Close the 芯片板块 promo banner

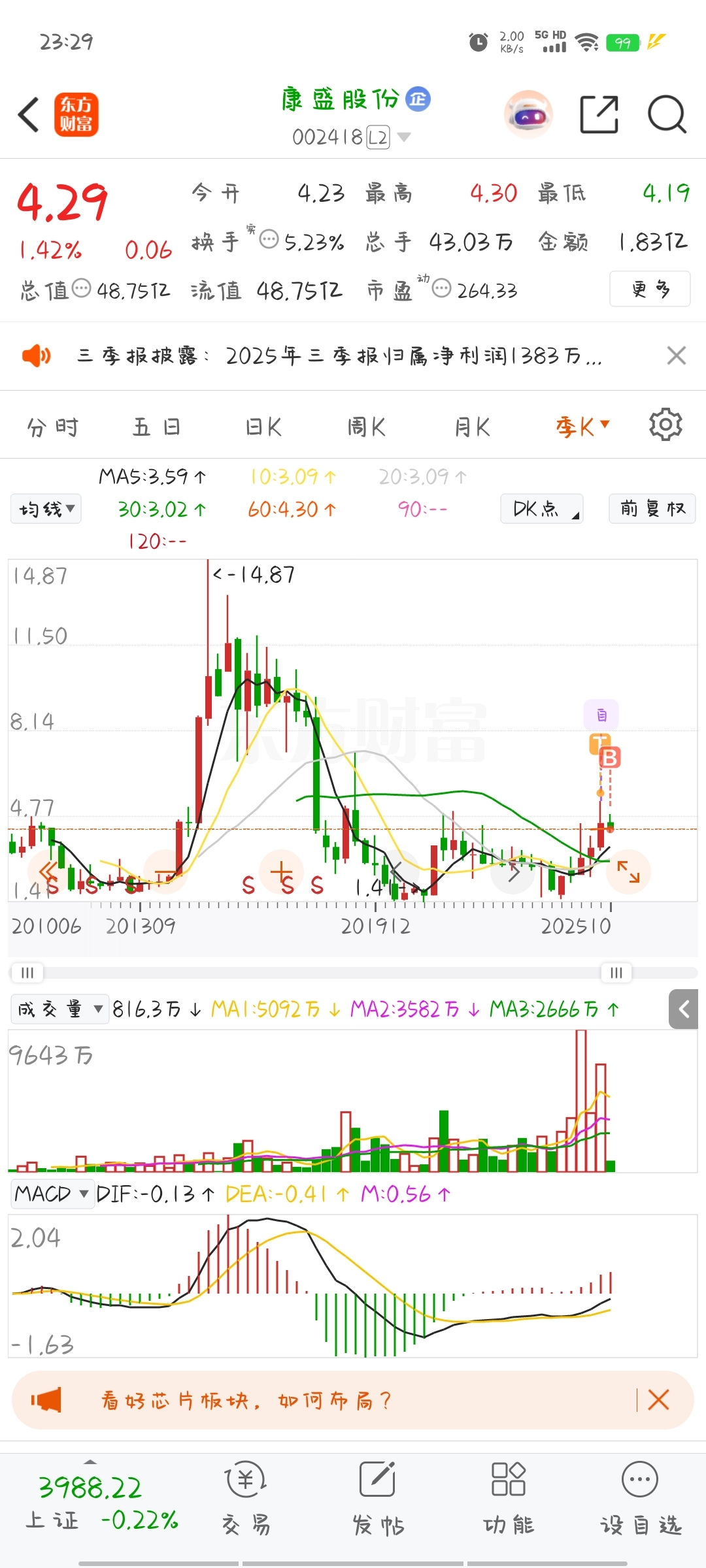[658, 1400]
